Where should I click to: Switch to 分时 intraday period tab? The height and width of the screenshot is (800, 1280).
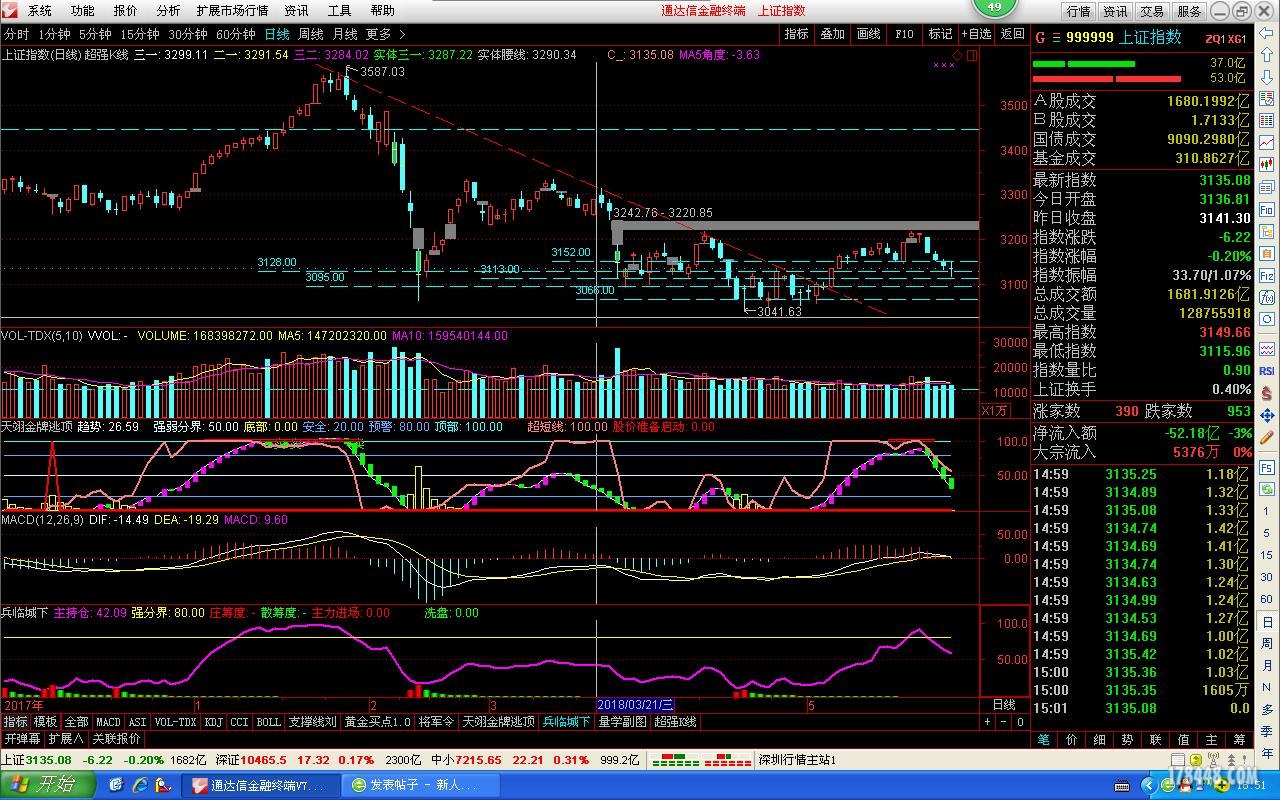point(16,34)
